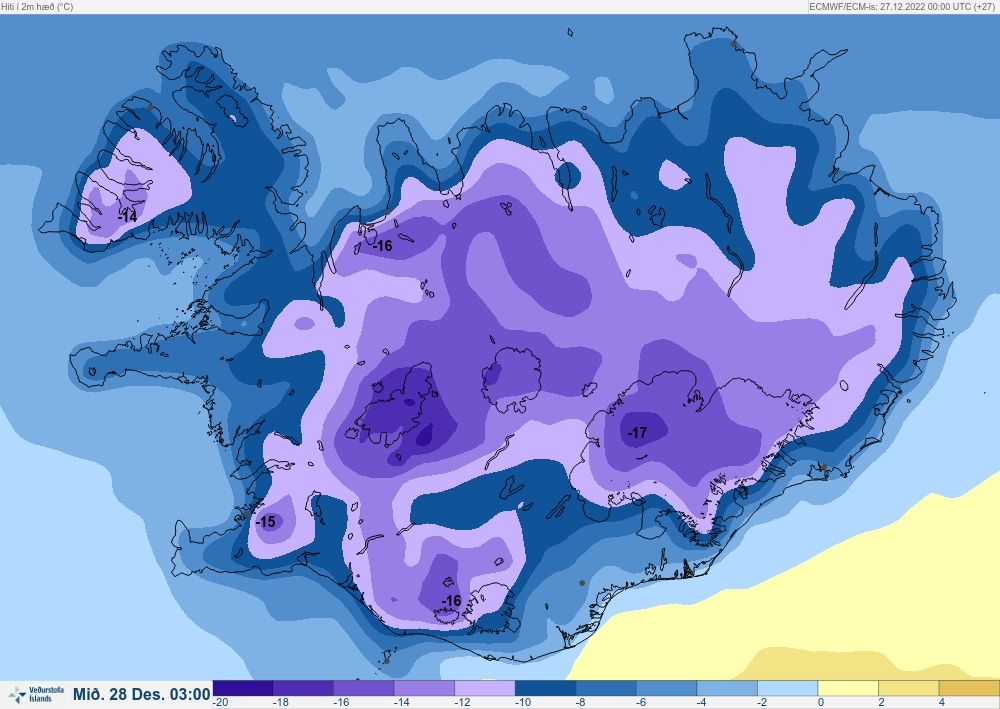The image size is (1000, 709).
Task: Pick the dark blue legend swatch between -10 and -8
Action: point(545,689)
